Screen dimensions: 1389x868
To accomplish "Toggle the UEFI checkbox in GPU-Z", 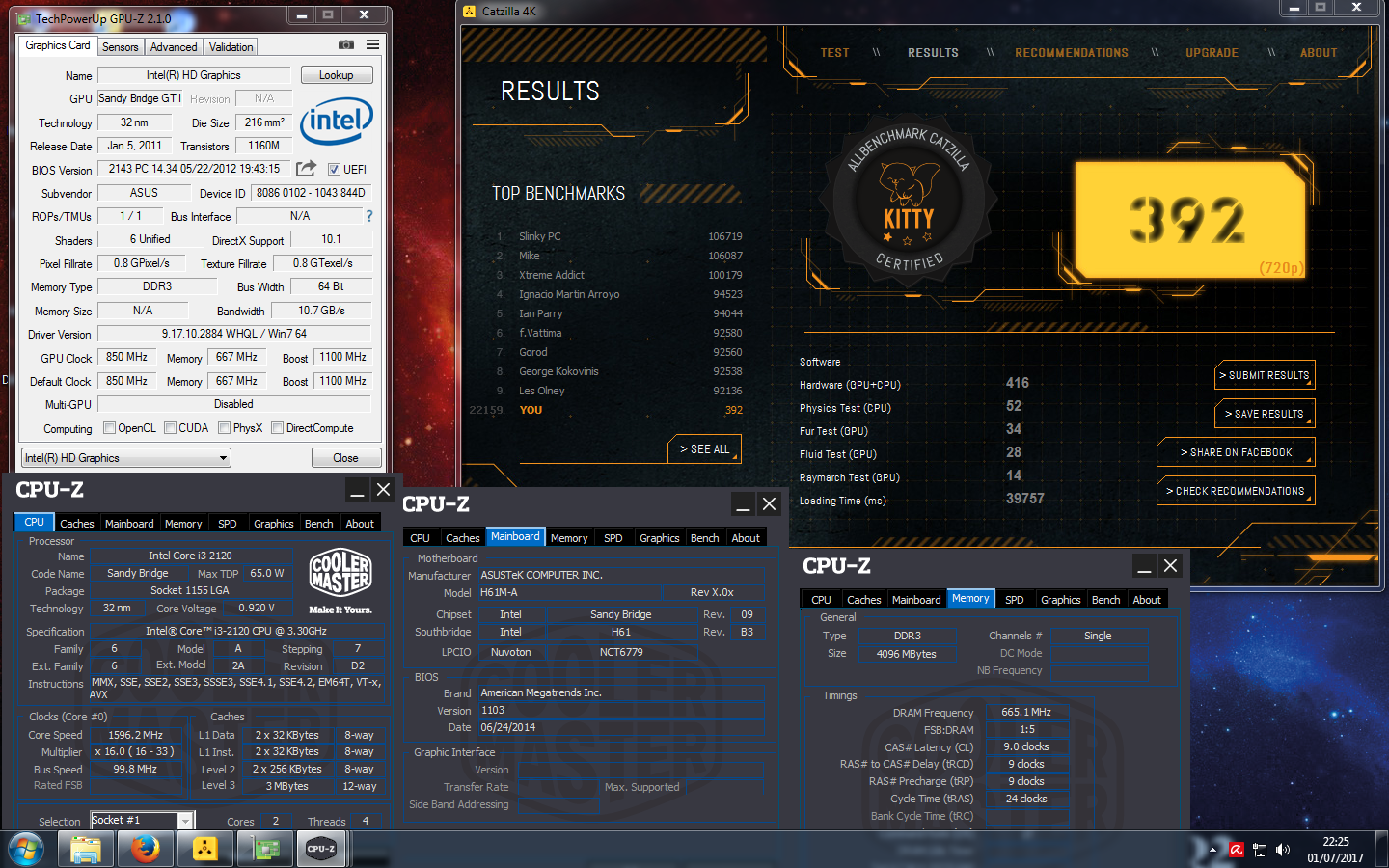I will pyautogui.click(x=334, y=170).
